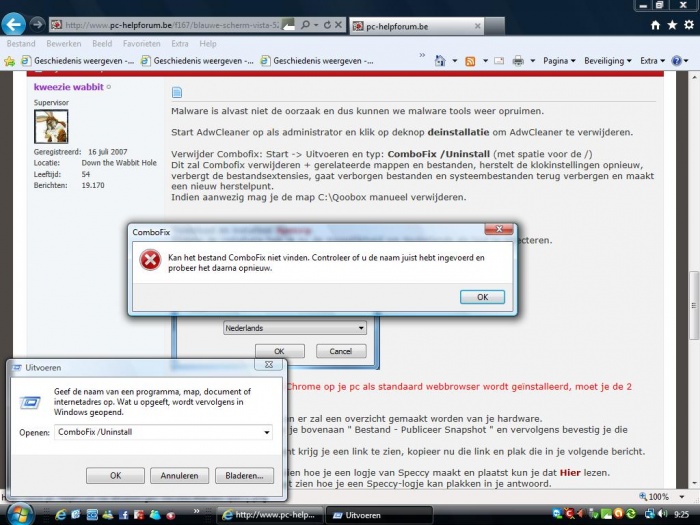
Task: Click OK in ComboFix error dialog
Action: tap(482, 297)
